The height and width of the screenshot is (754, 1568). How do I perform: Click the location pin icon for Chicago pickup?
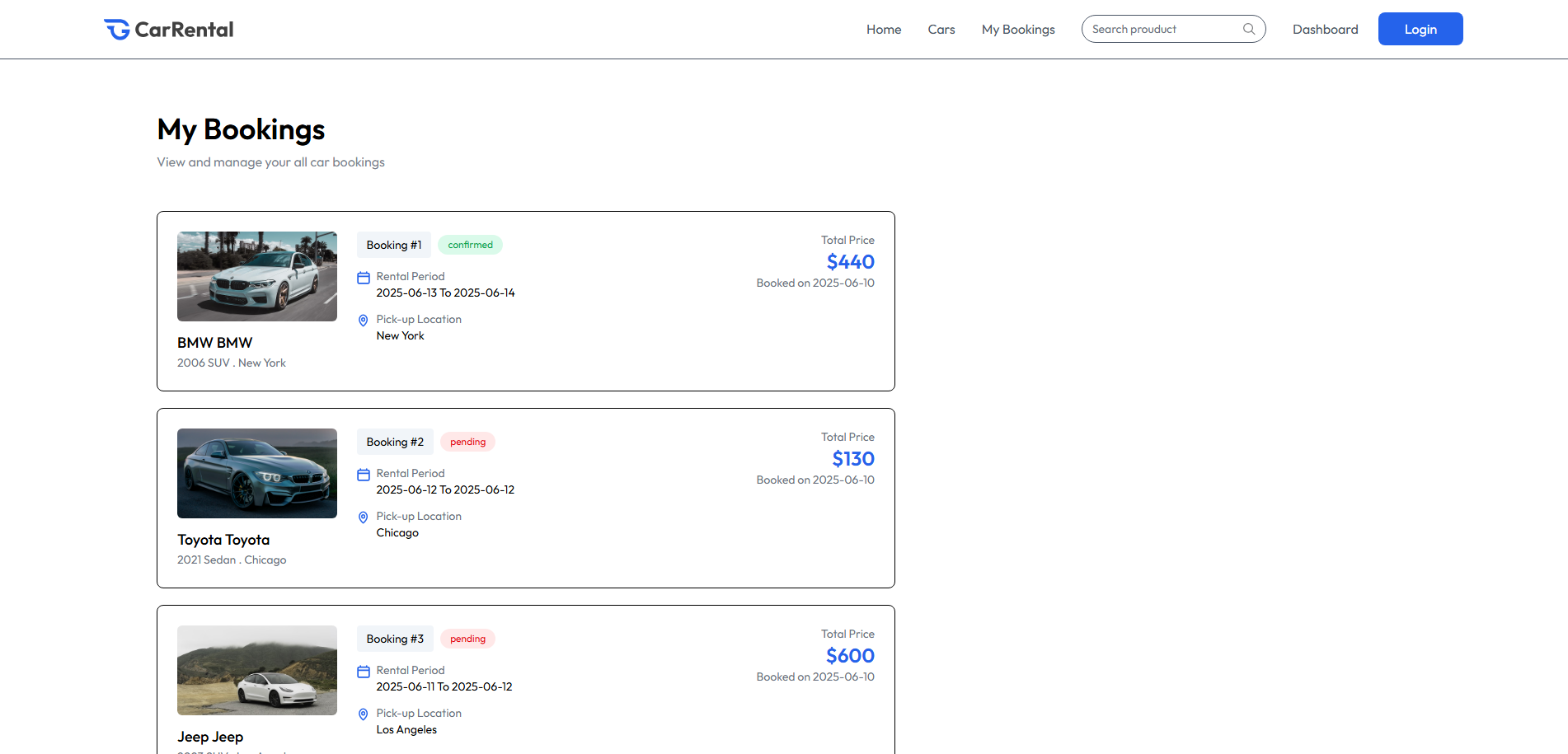363,517
